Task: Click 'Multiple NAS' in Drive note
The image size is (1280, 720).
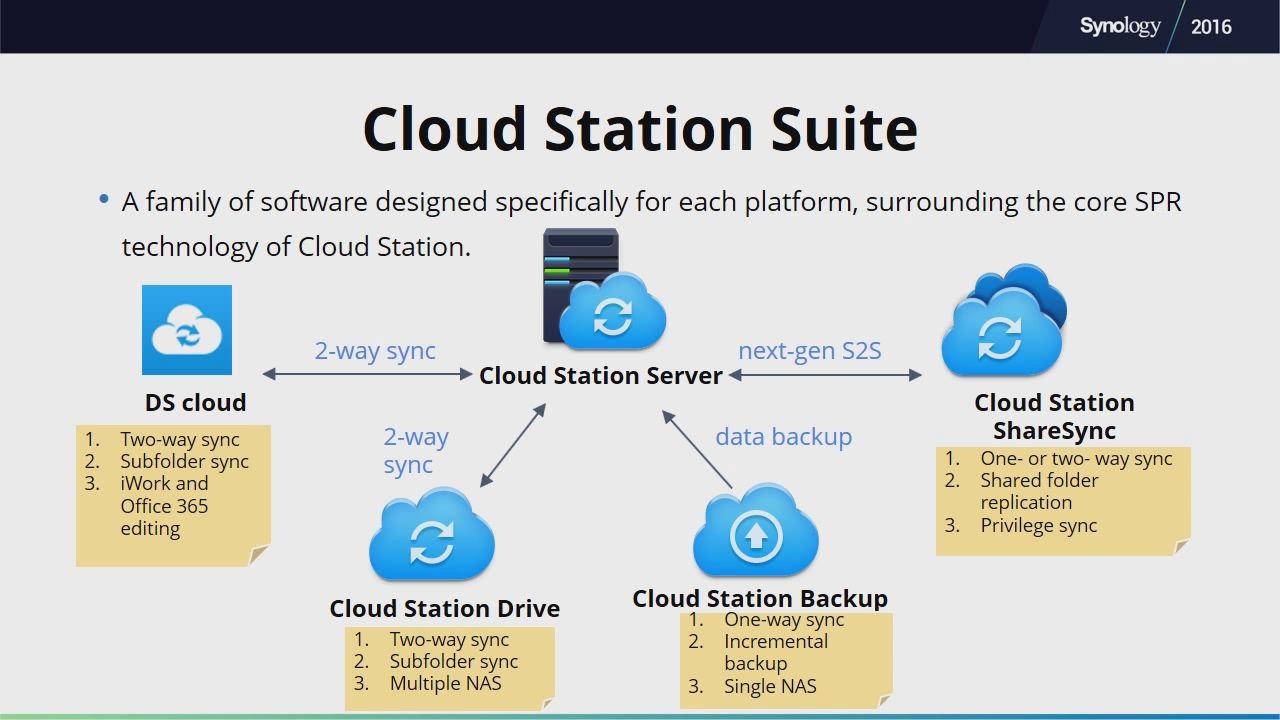Action: point(446,683)
